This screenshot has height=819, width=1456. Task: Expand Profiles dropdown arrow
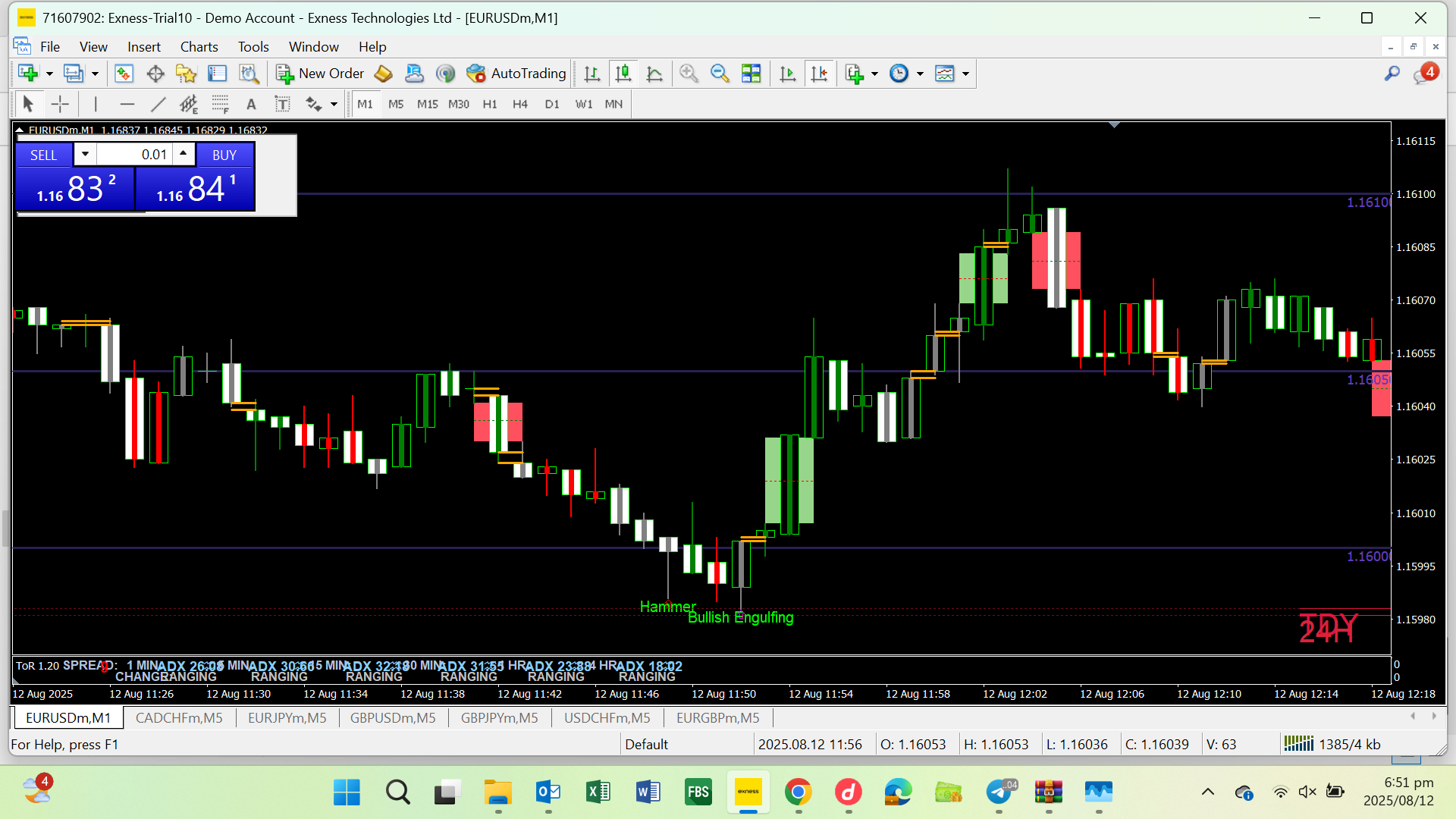pos(95,74)
